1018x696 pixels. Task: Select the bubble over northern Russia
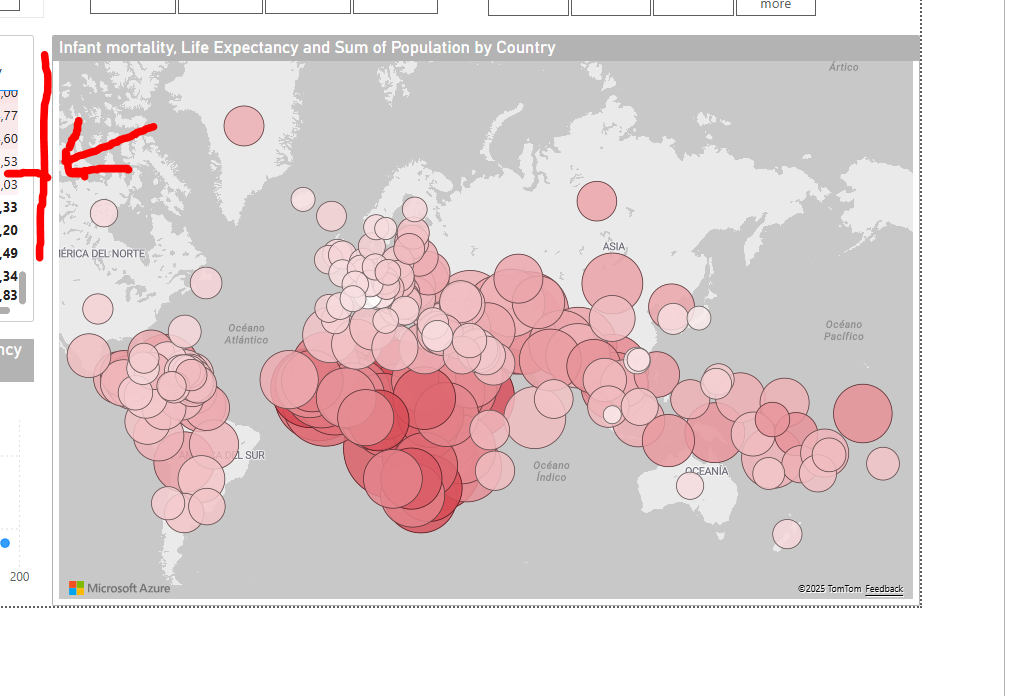[597, 201]
